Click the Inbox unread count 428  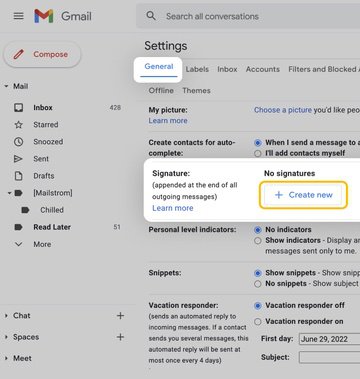pos(115,108)
